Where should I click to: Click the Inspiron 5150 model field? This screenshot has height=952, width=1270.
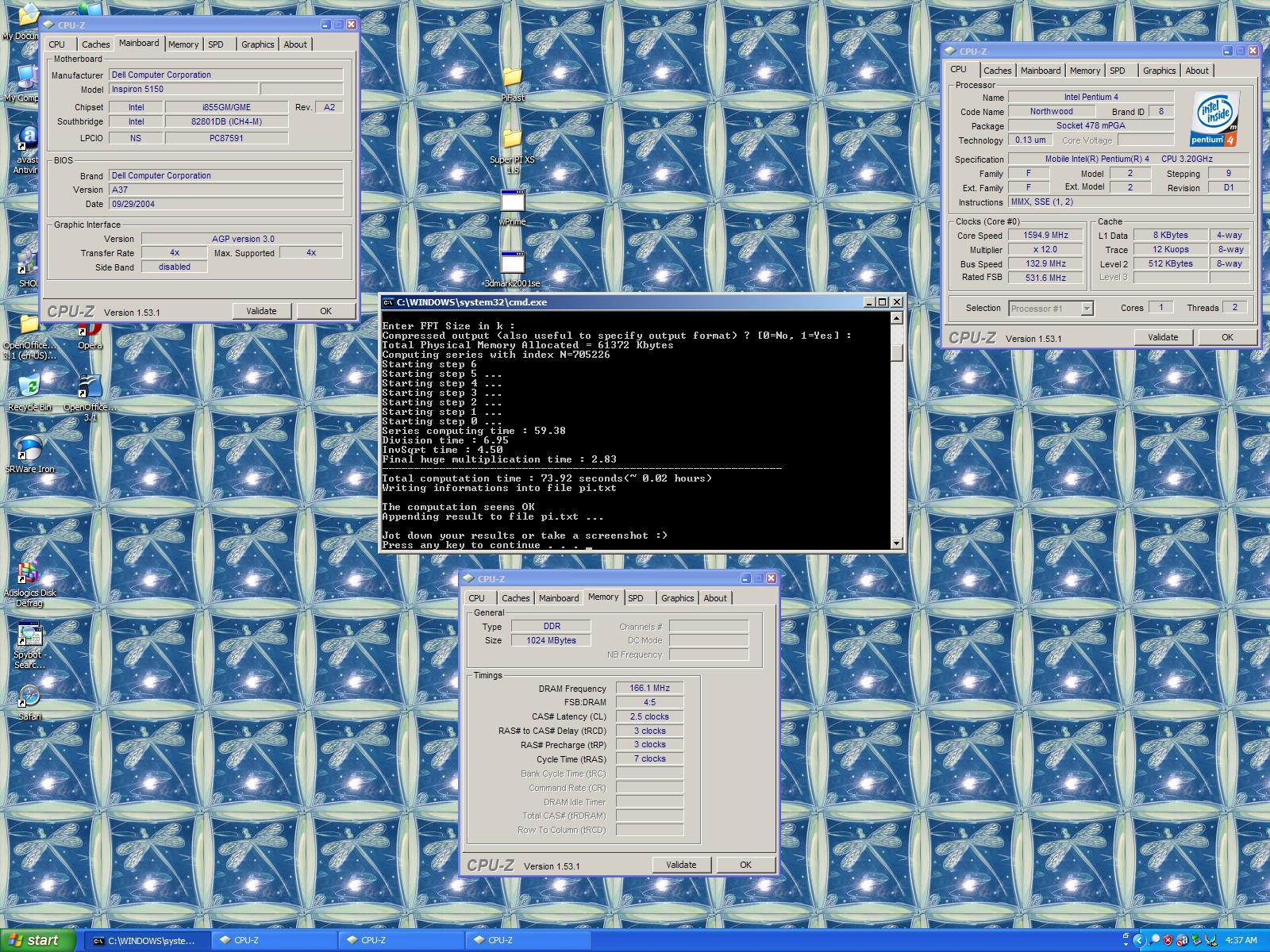click(x=183, y=90)
